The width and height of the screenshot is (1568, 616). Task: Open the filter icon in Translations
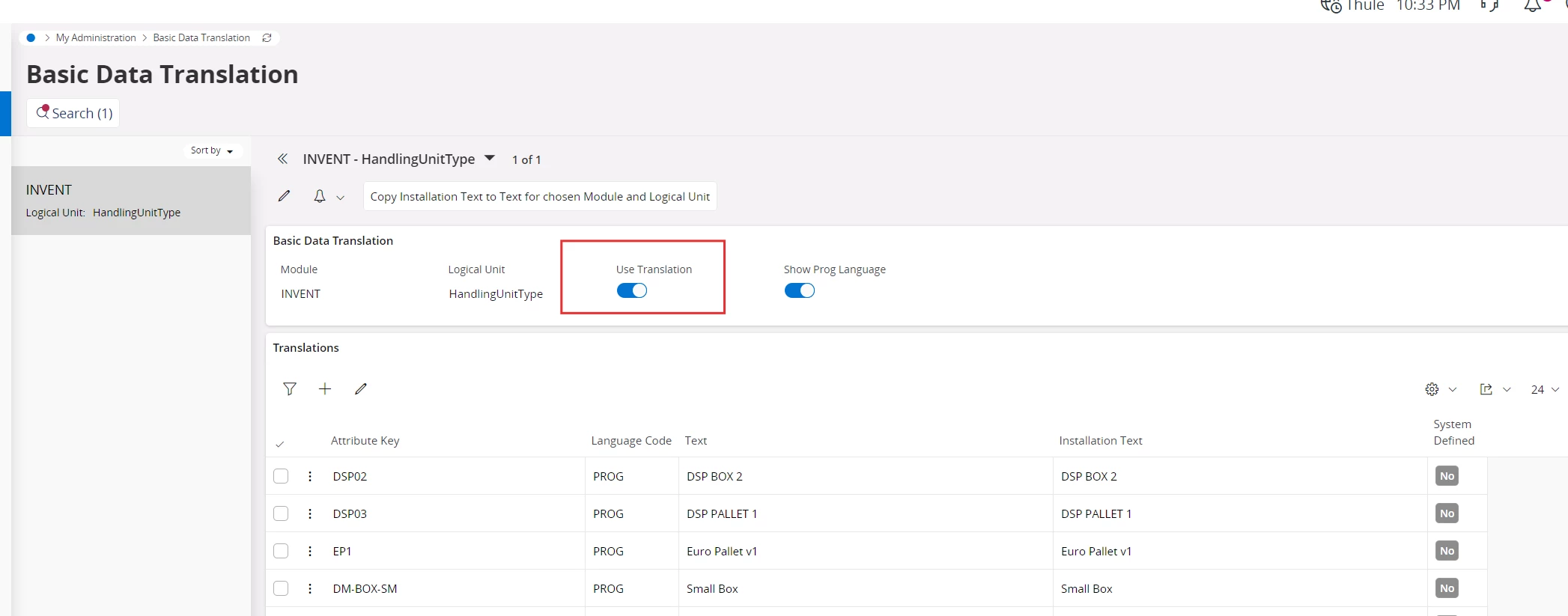coord(290,388)
